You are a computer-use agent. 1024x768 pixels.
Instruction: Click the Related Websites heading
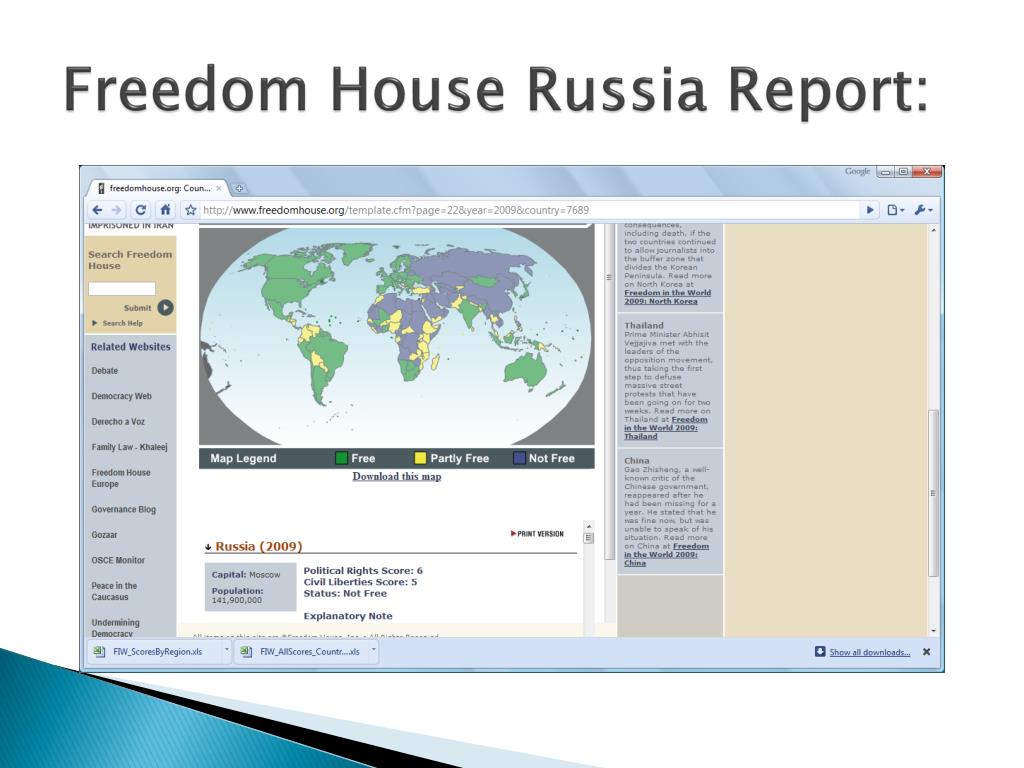click(x=131, y=347)
